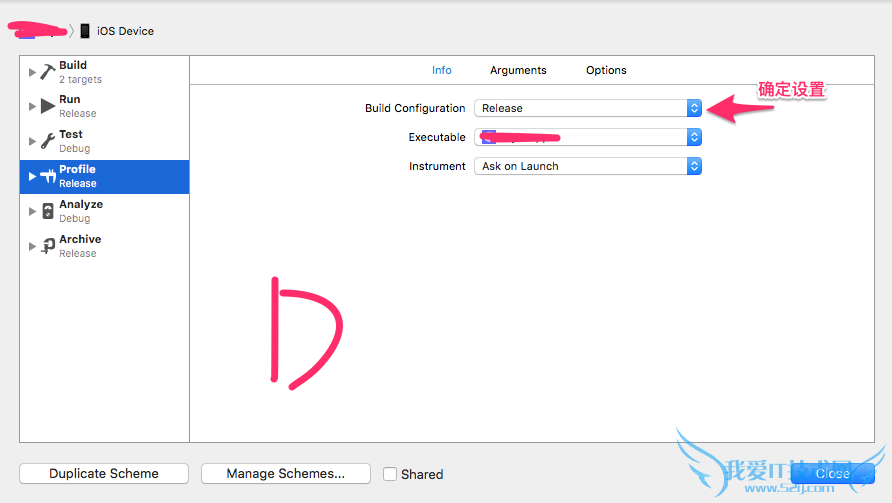The width and height of the screenshot is (892, 503).
Task: Switch to the Arguments tab
Action: pyautogui.click(x=518, y=70)
